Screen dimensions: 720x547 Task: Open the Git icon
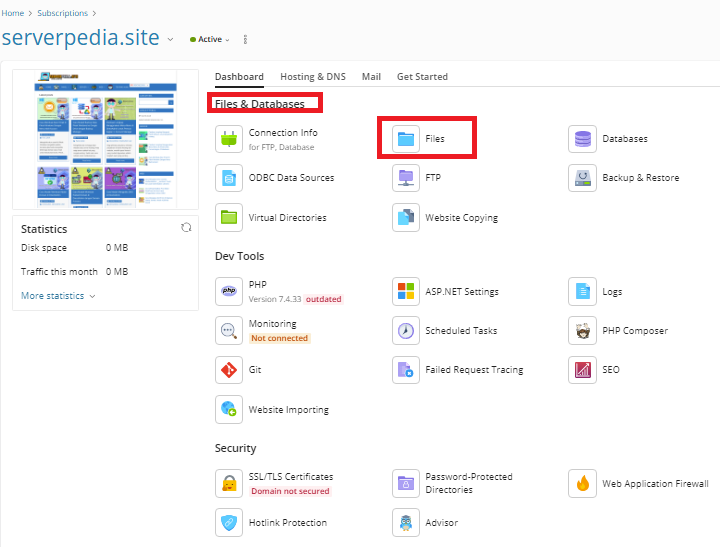pyautogui.click(x=229, y=370)
